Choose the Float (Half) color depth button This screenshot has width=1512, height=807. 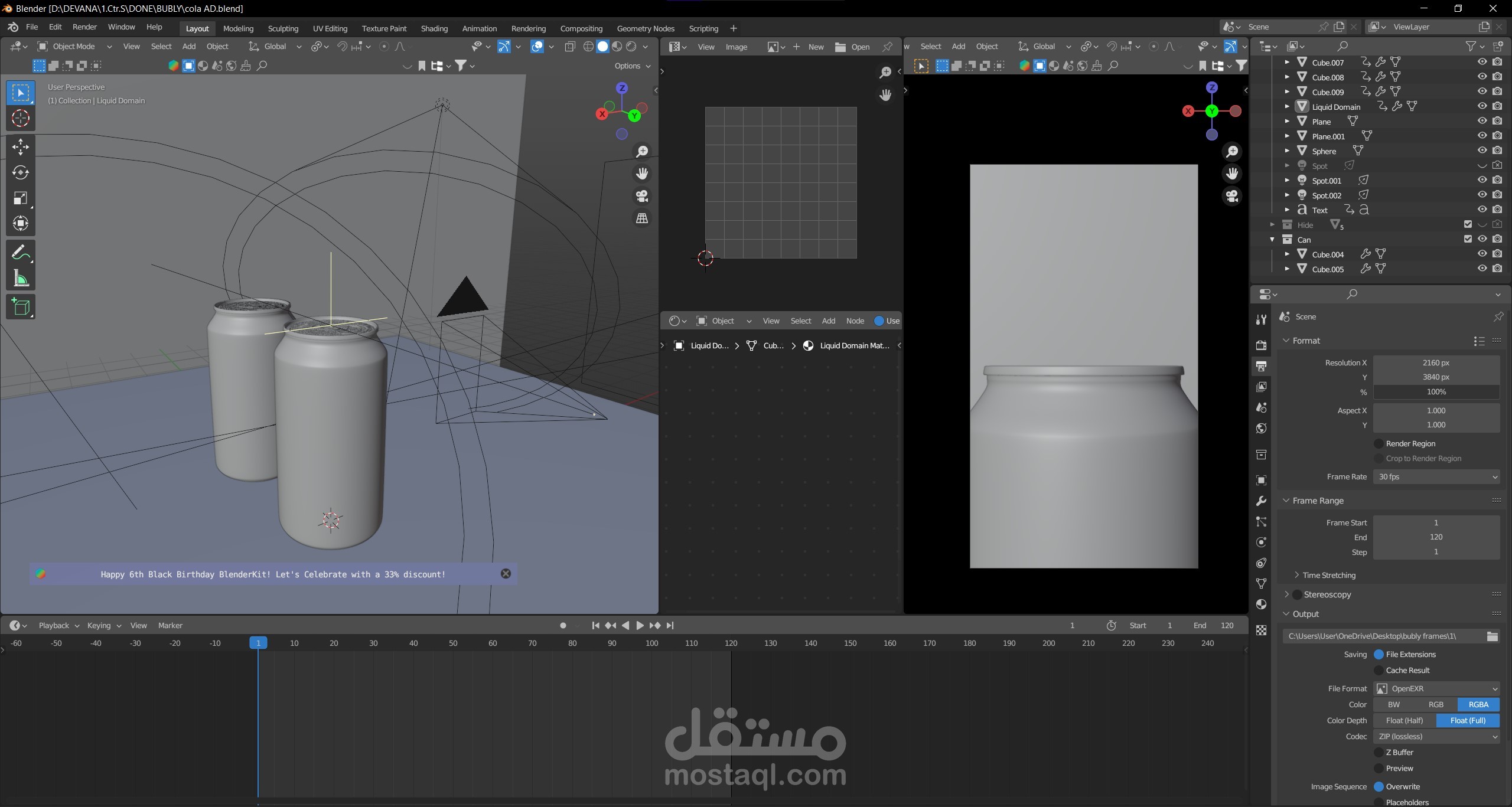coord(1404,721)
